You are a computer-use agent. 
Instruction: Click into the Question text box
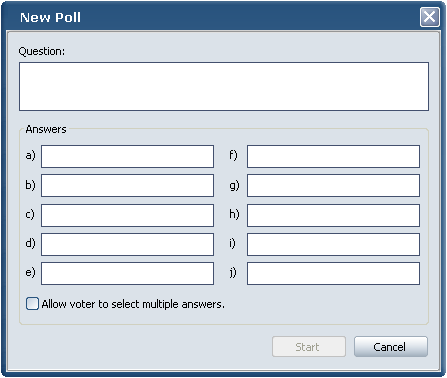(224, 86)
